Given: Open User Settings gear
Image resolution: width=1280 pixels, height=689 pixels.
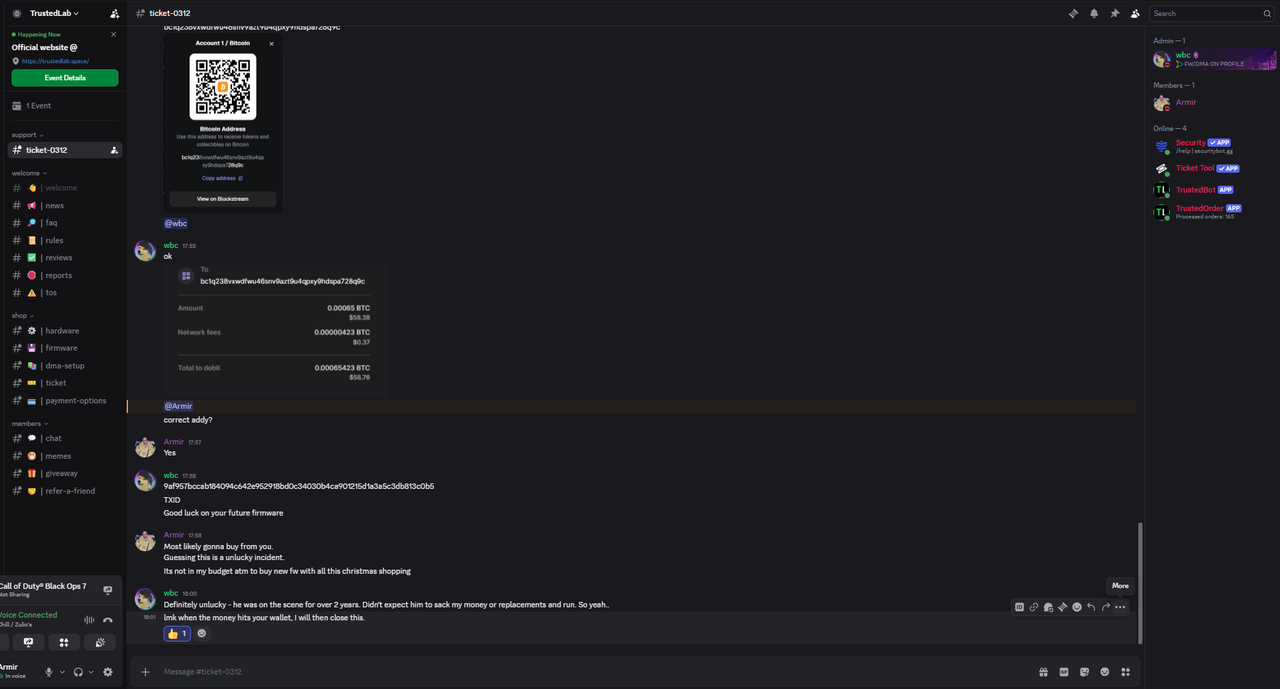Looking at the screenshot, I should (108, 672).
